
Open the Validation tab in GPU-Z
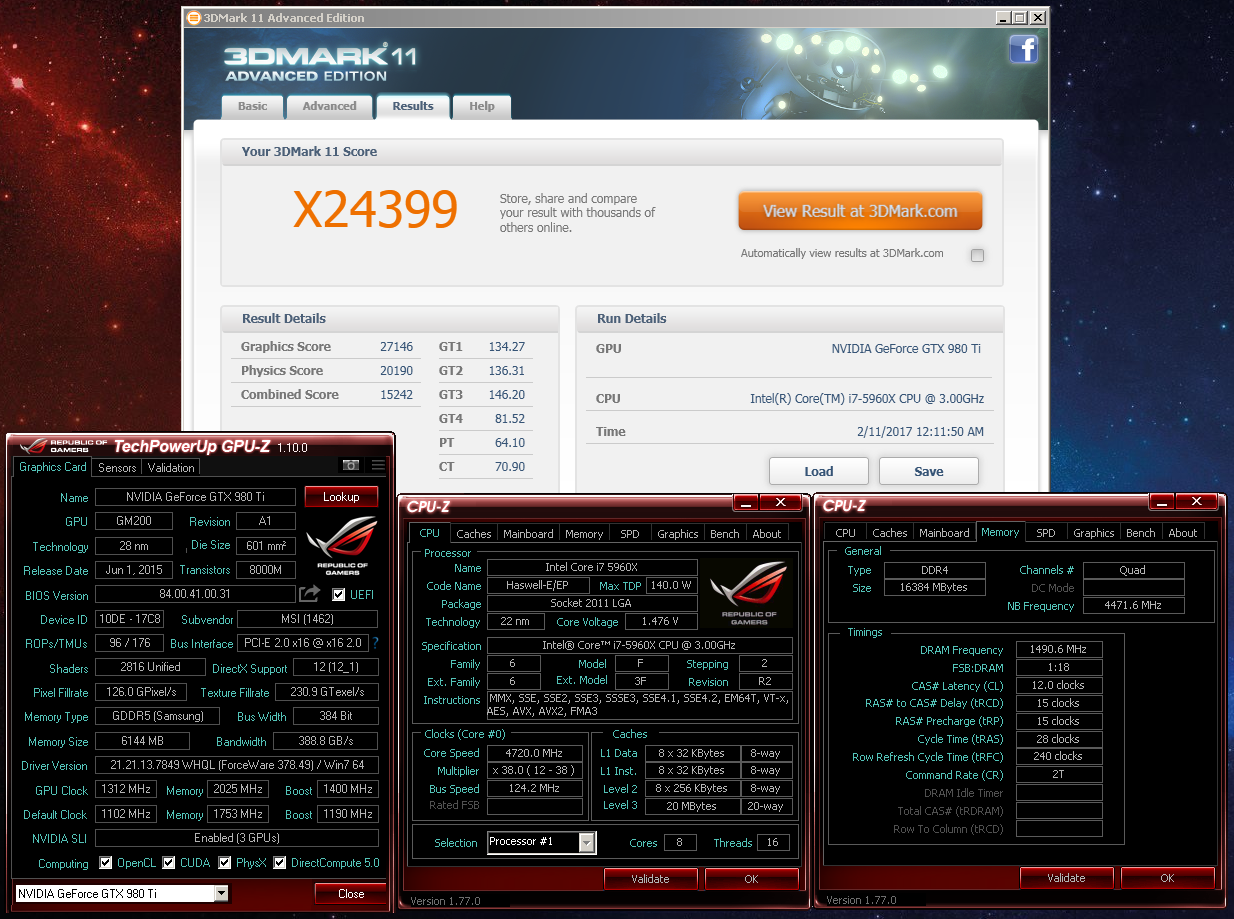[171, 467]
